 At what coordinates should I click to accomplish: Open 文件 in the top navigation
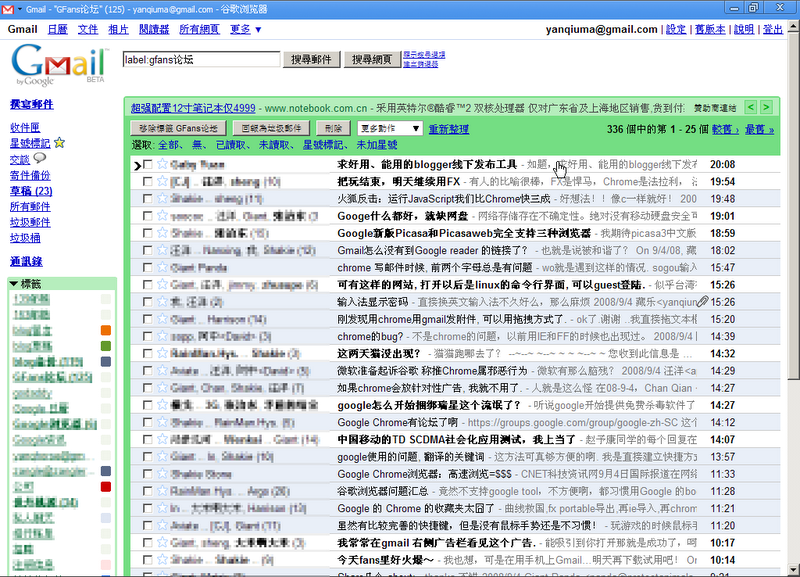(x=88, y=30)
